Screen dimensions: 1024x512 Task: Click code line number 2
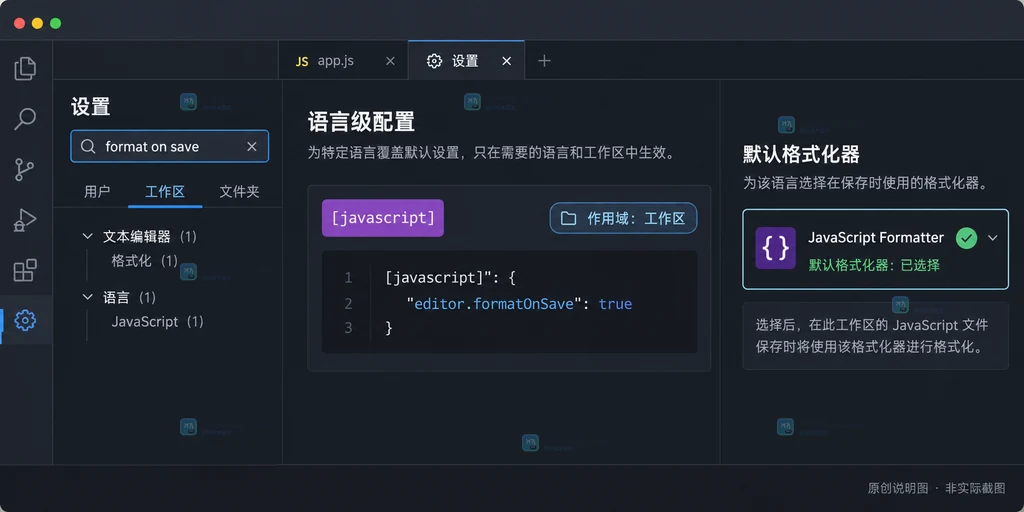348,304
